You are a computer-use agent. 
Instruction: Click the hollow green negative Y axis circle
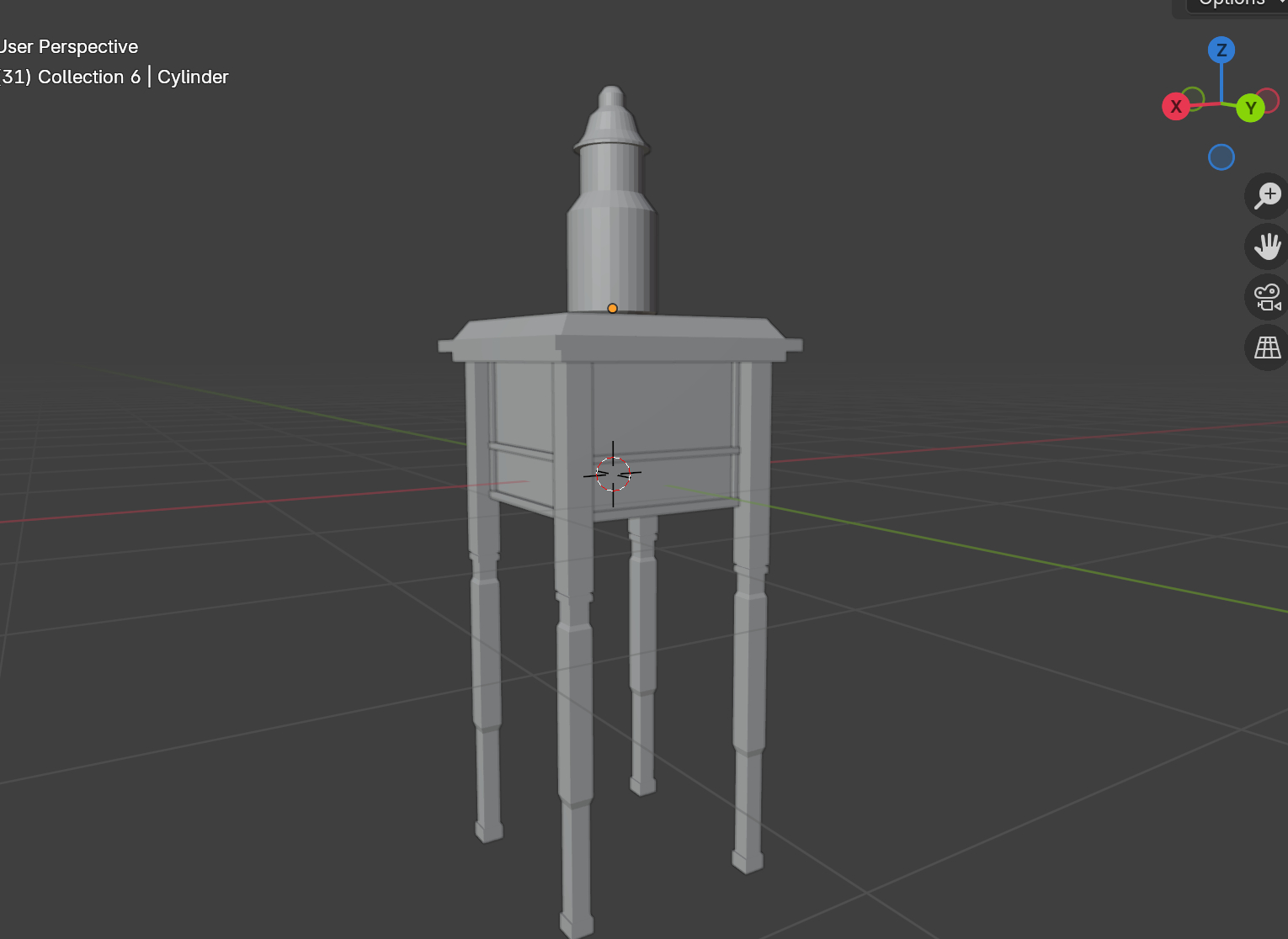(x=1193, y=98)
